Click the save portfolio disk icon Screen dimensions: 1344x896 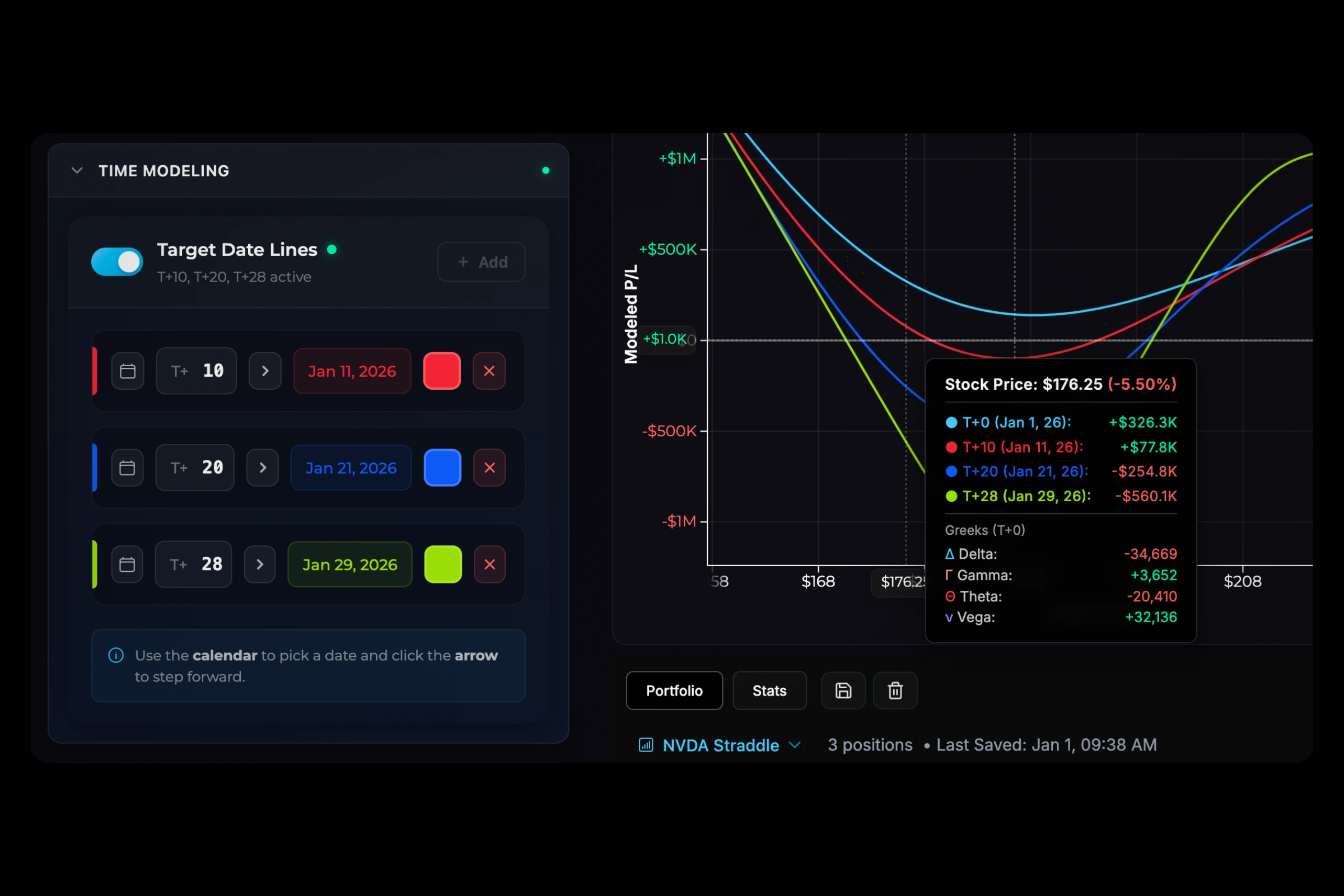(843, 690)
